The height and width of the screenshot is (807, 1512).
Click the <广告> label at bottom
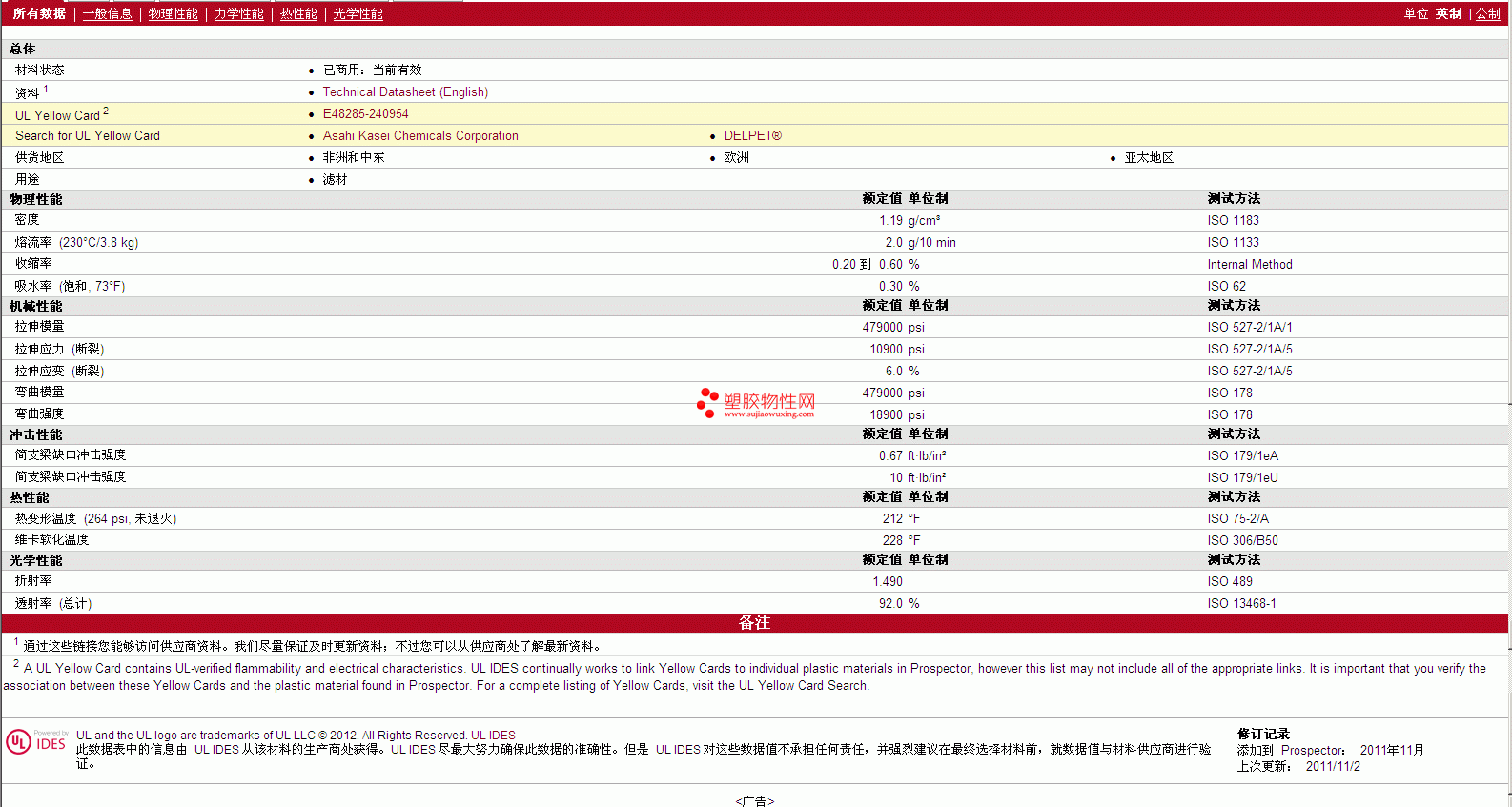point(755,800)
